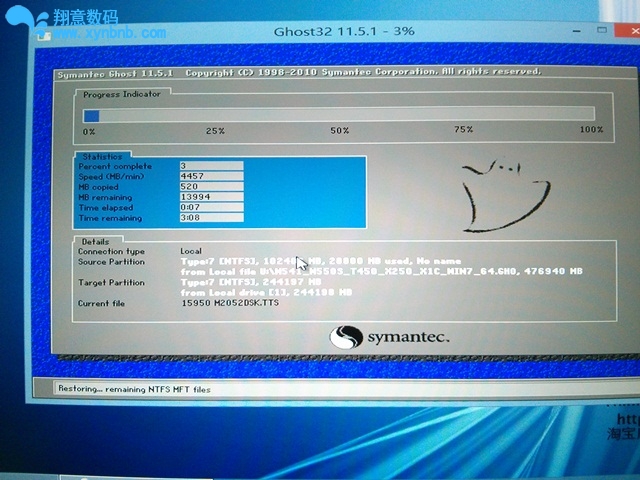Image resolution: width=640 pixels, height=480 pixels.
Task: Click the Local connection value
Action: click(x=191, y=251)
